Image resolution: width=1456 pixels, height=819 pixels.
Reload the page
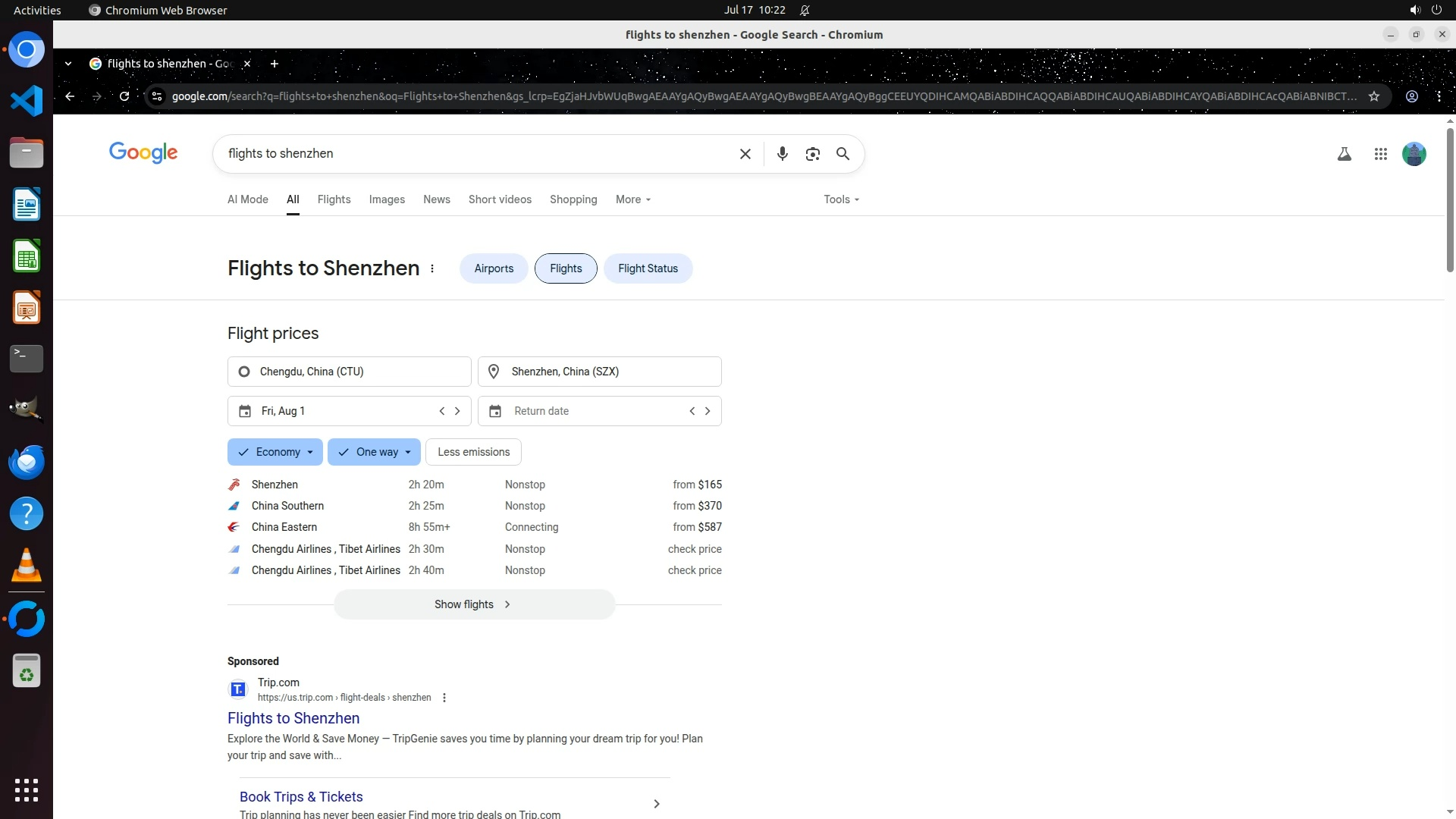tap(124, 96)
